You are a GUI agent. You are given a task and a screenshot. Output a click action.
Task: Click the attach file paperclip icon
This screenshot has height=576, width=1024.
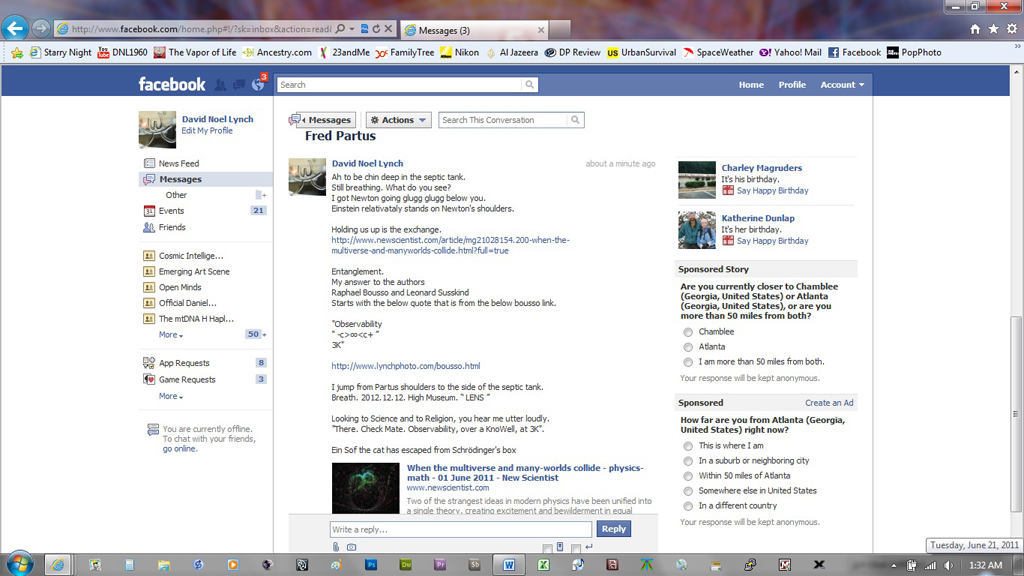tap(336, 547)
